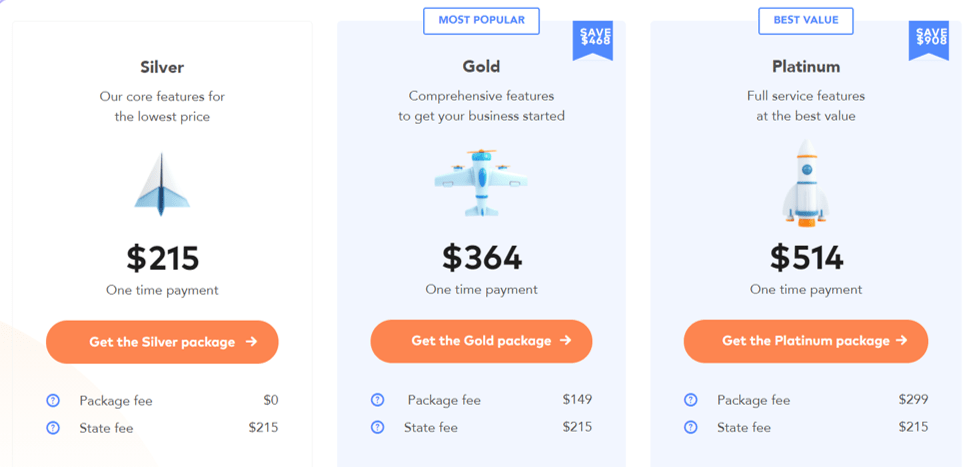Click the Silver paper plane icon
This screenshot has width=974, height=467.
162,185
